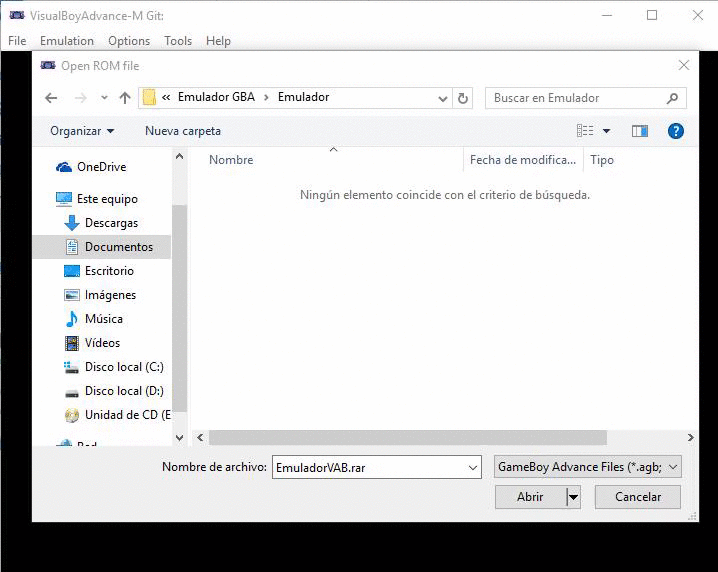
Task: Open the blue Help icon
Action: tap(676, 131)
